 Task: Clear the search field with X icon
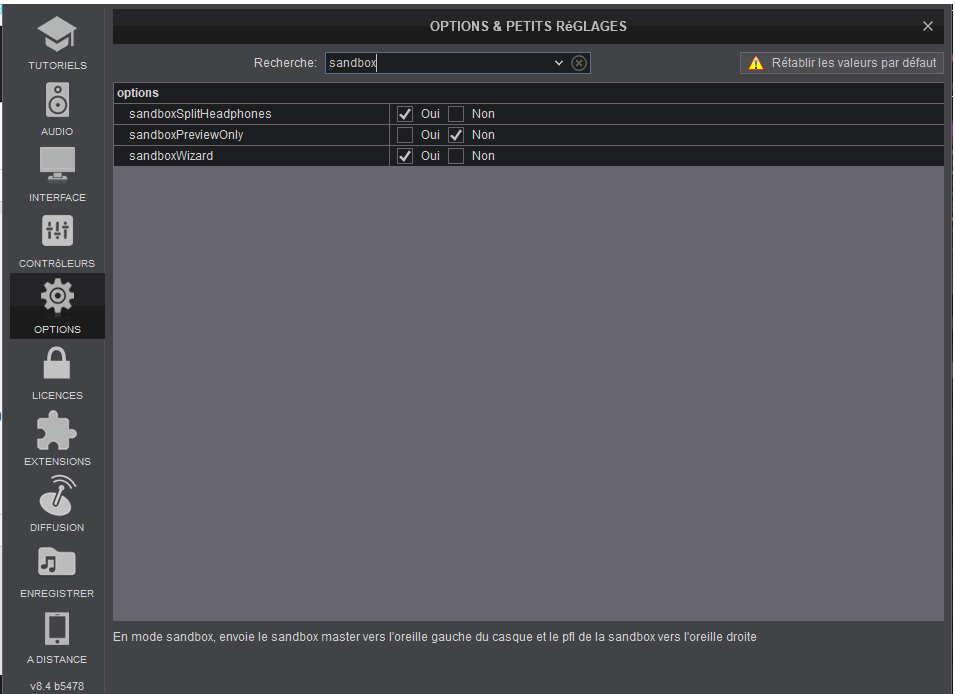click(x=579, y=63)
